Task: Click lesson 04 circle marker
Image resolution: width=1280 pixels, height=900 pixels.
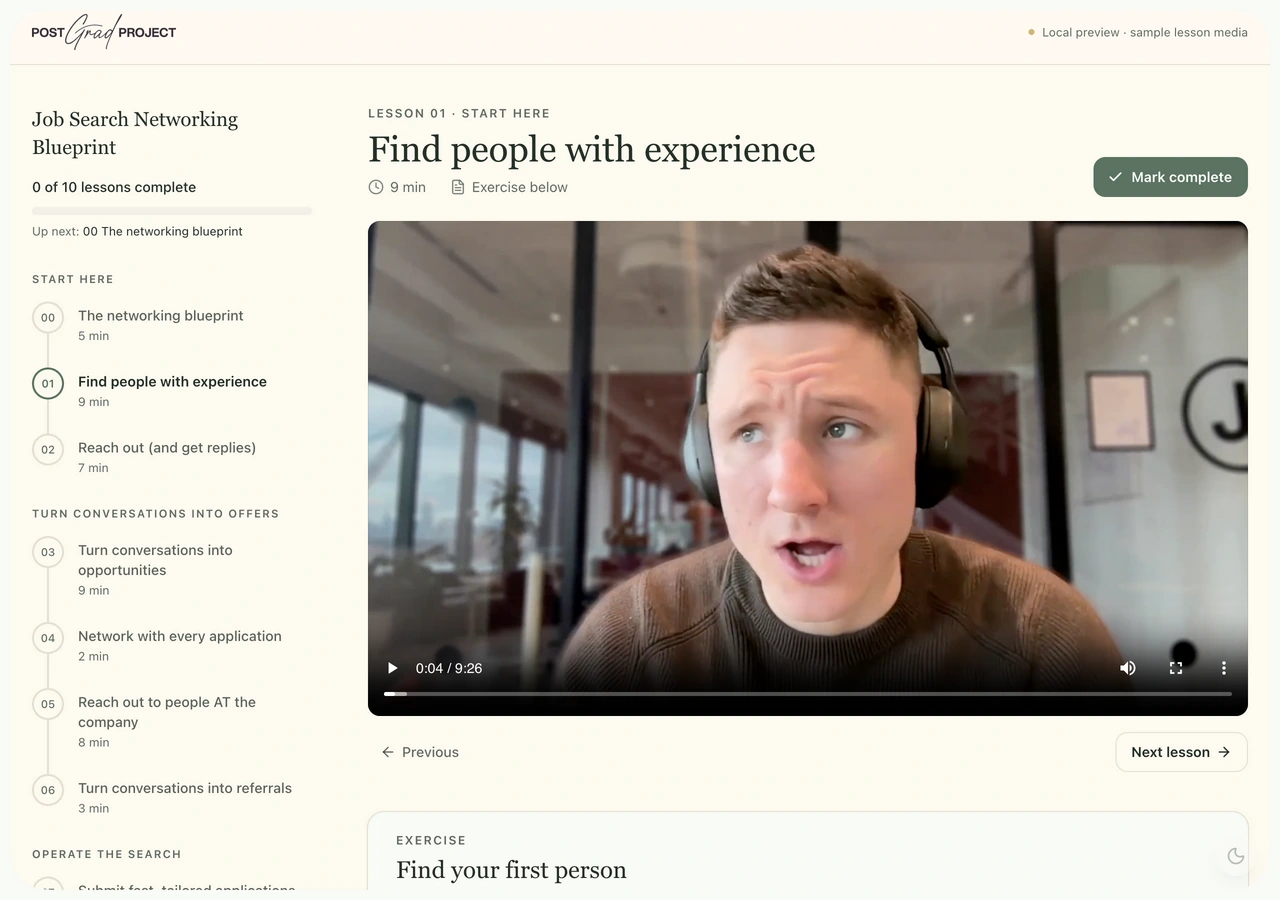Action: 48,638
